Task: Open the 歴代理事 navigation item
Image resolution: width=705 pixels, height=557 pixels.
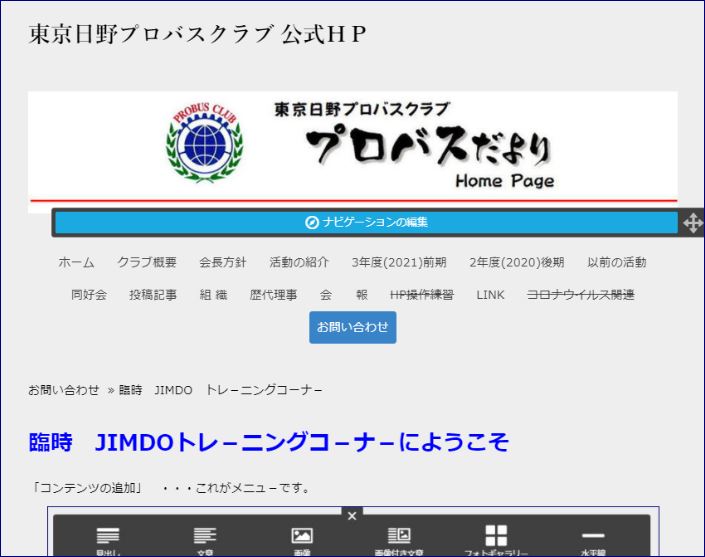Action: [273, 295]
